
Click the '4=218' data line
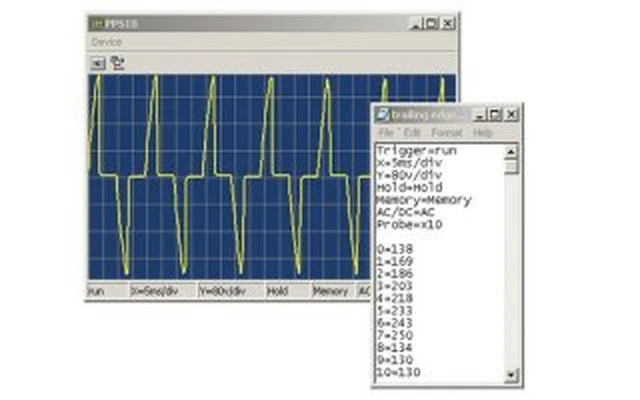pyautogui.click(x=395, y=298)
